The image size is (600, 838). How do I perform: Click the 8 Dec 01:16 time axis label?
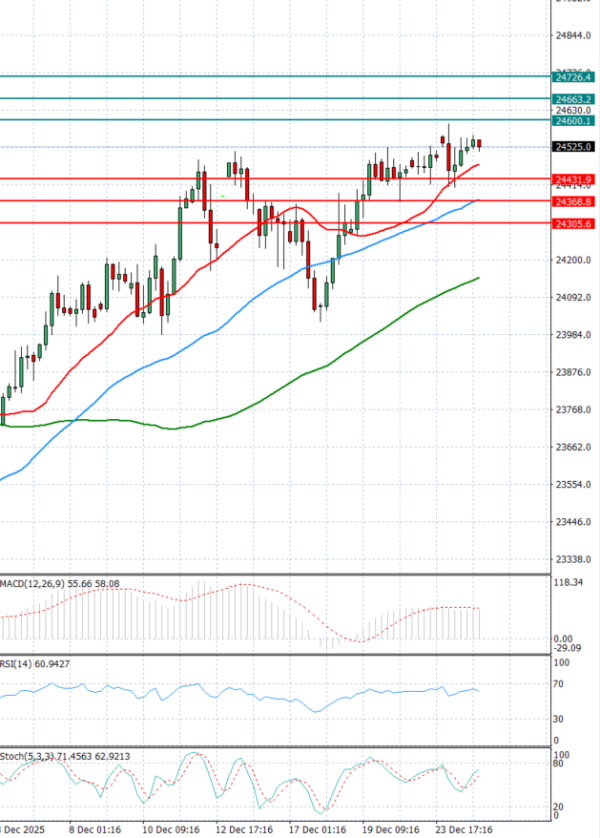pyautogui.click(x=95, y=830)
